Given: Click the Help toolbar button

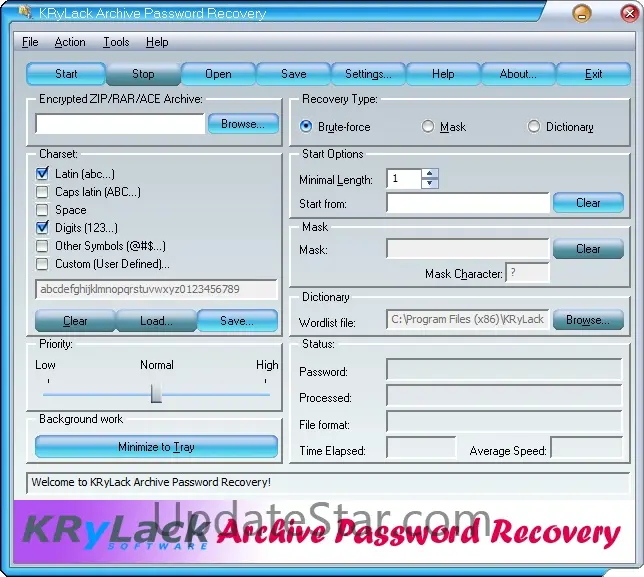Looking at the screenshot, I should (x=443, y=74).
